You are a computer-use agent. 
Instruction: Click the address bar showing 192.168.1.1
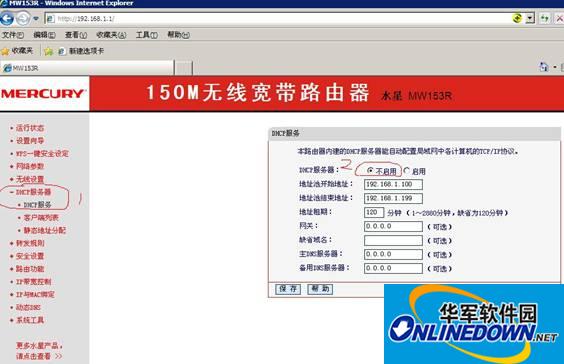point(277,19)
